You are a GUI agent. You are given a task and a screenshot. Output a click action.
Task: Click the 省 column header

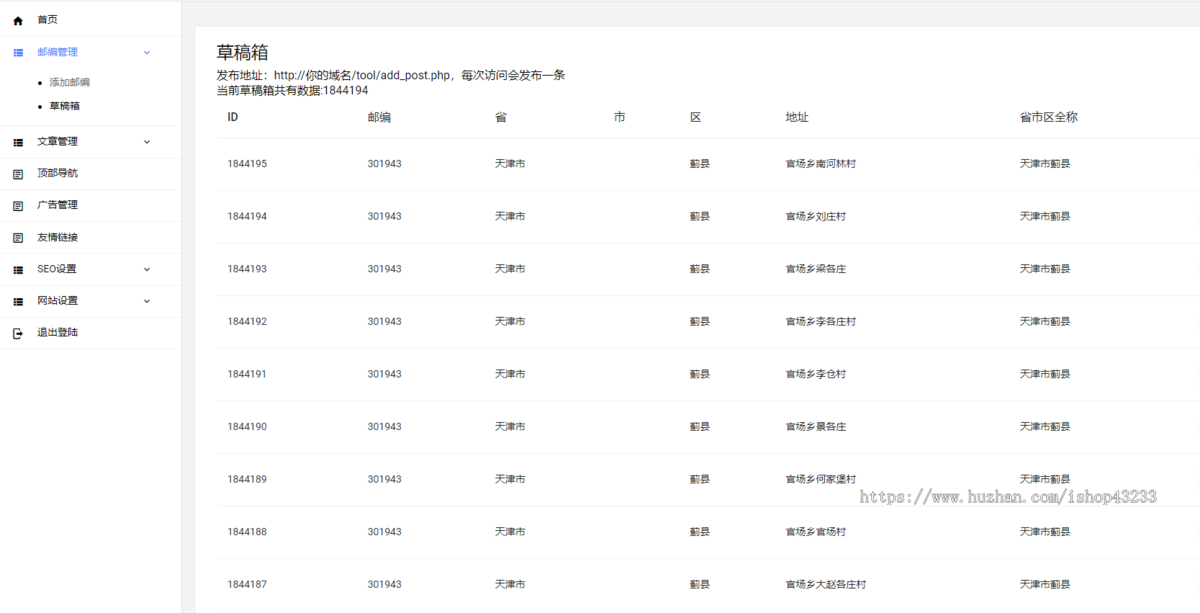pyautogui.click(x=501, y=117)
